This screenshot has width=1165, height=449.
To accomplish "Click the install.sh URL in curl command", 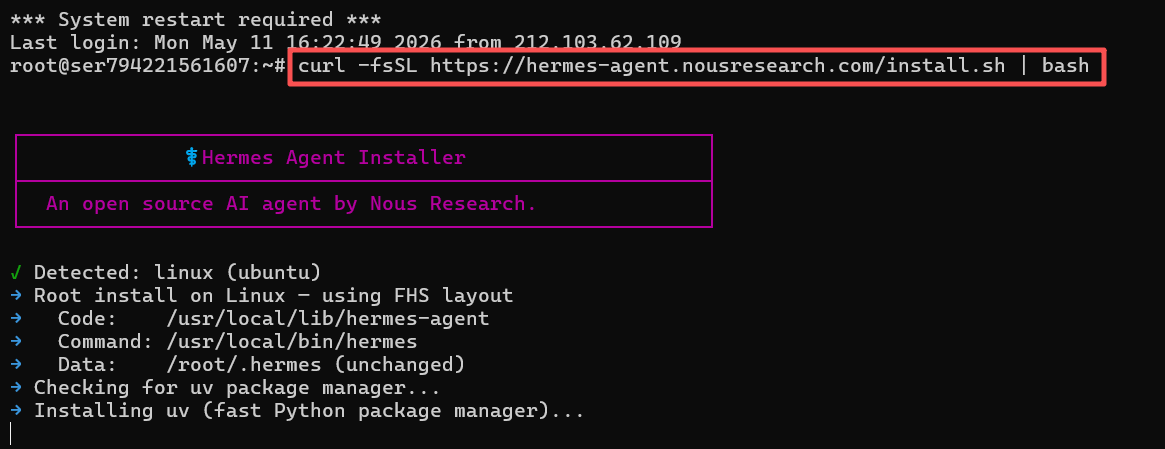I will coord(718,65).
